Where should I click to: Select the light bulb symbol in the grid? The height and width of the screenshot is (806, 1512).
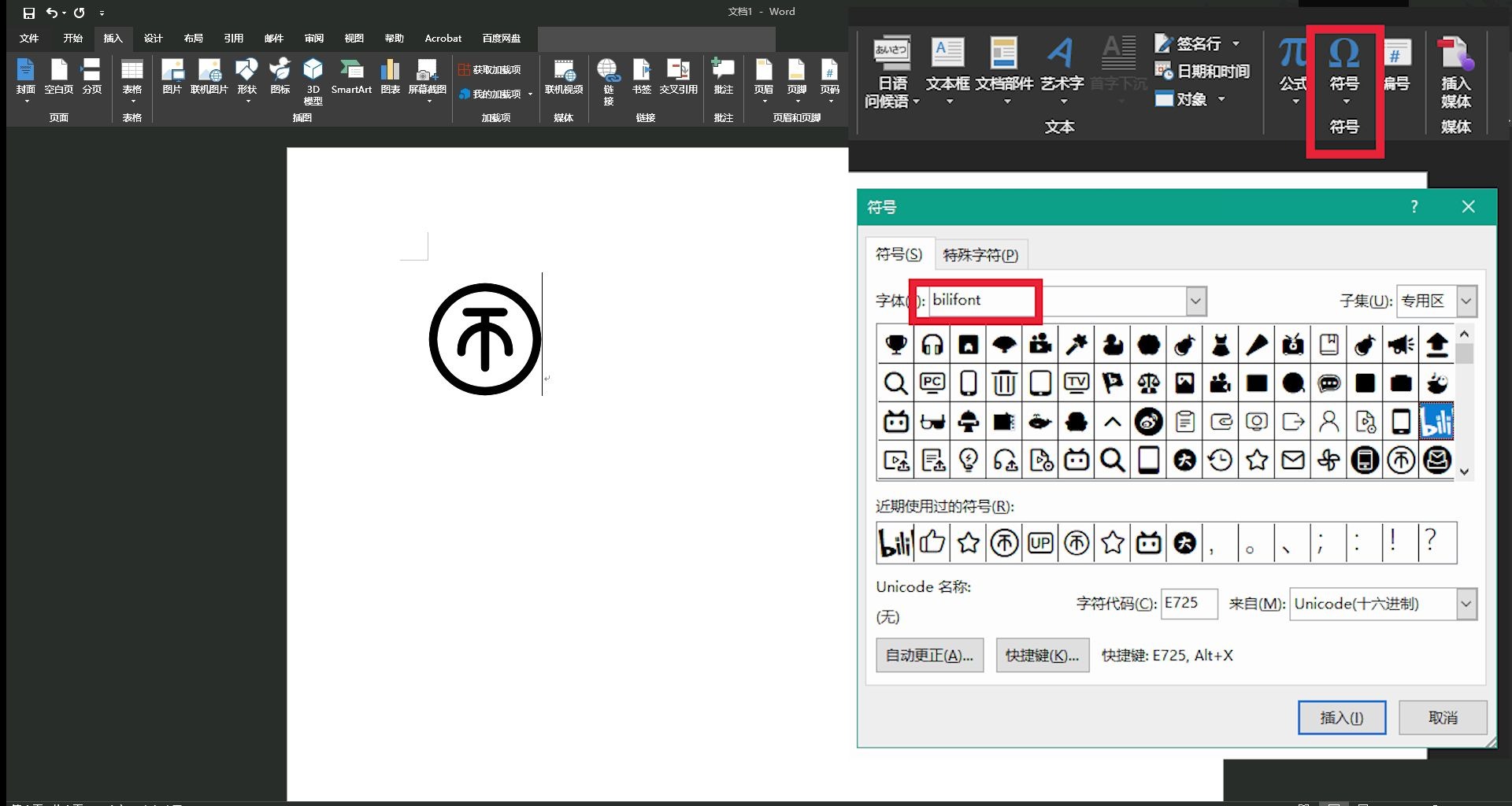click(x=969, y=460)
